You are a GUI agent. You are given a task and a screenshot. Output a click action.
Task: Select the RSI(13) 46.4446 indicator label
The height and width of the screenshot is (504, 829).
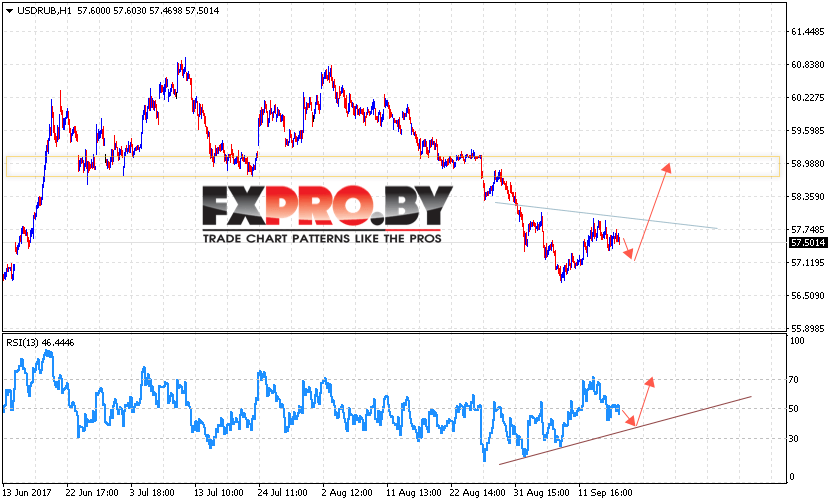pos(40,343)
